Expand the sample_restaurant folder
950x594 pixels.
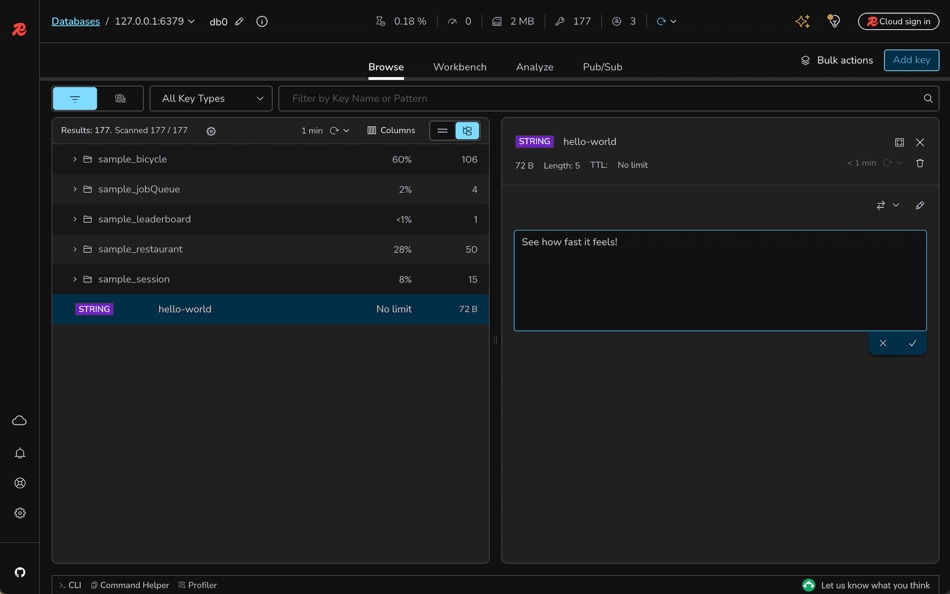pos(74,249)
